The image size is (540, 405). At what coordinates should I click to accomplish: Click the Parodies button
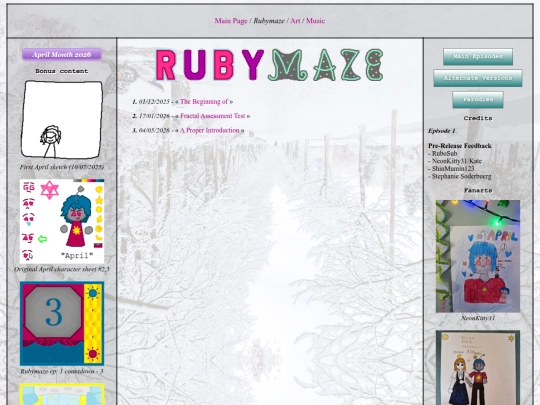478,99
